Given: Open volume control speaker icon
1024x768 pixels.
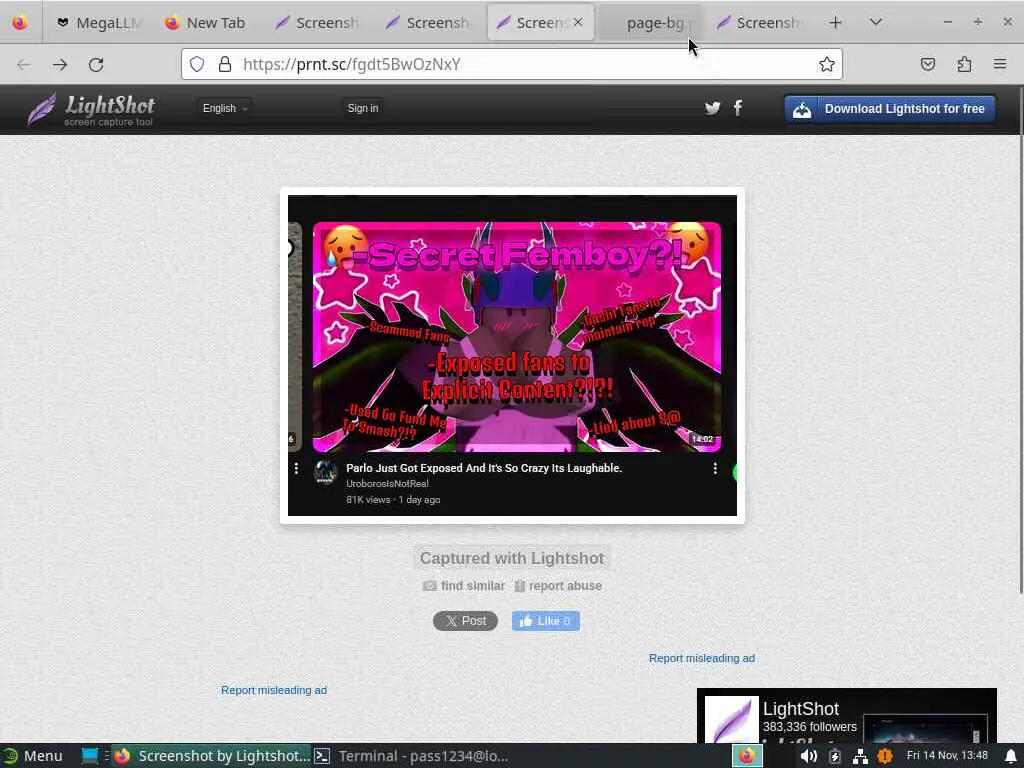Looking at the screenshot, I should pyautogui.click(x=808, y=756).
